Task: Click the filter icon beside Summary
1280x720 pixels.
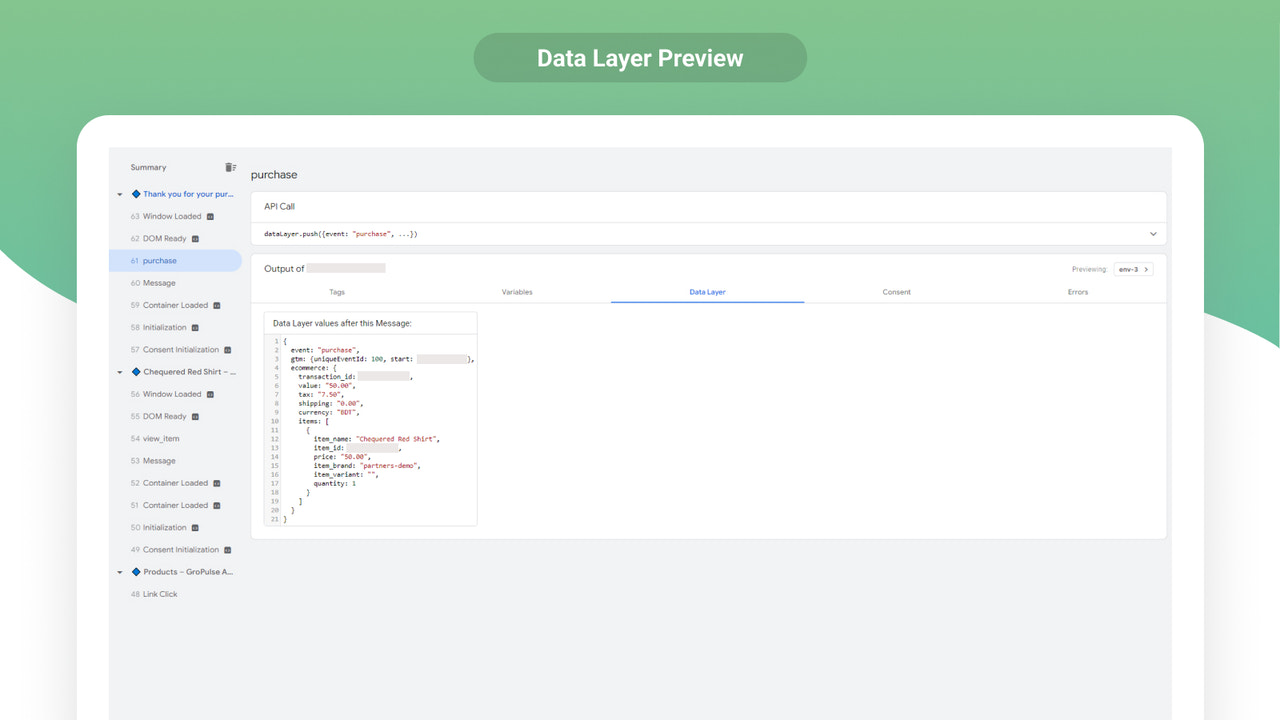Action: (230, 167)
